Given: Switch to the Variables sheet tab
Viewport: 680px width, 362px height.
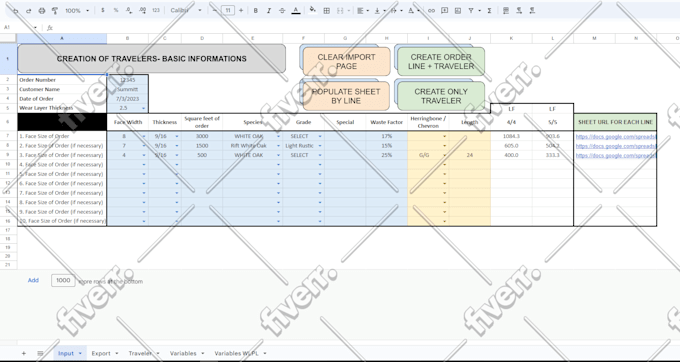Looking at the screenshot, I should [187, 353].
